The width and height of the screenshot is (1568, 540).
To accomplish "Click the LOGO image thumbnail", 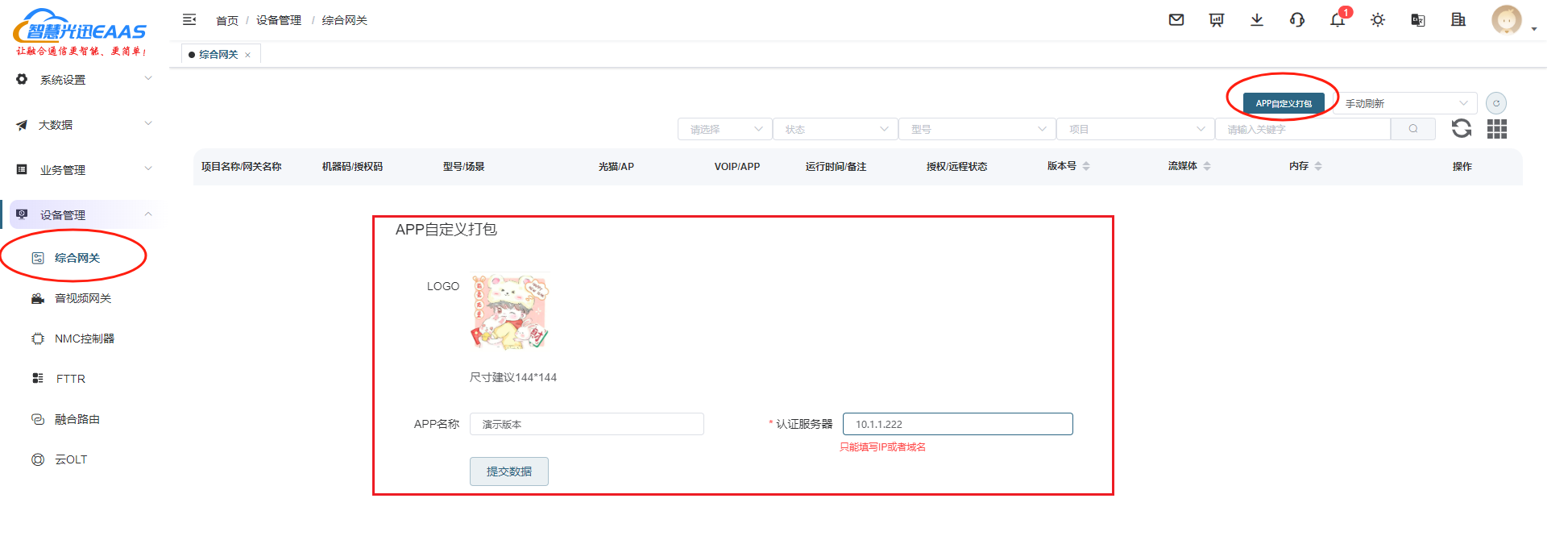I will tap(509, 312).
